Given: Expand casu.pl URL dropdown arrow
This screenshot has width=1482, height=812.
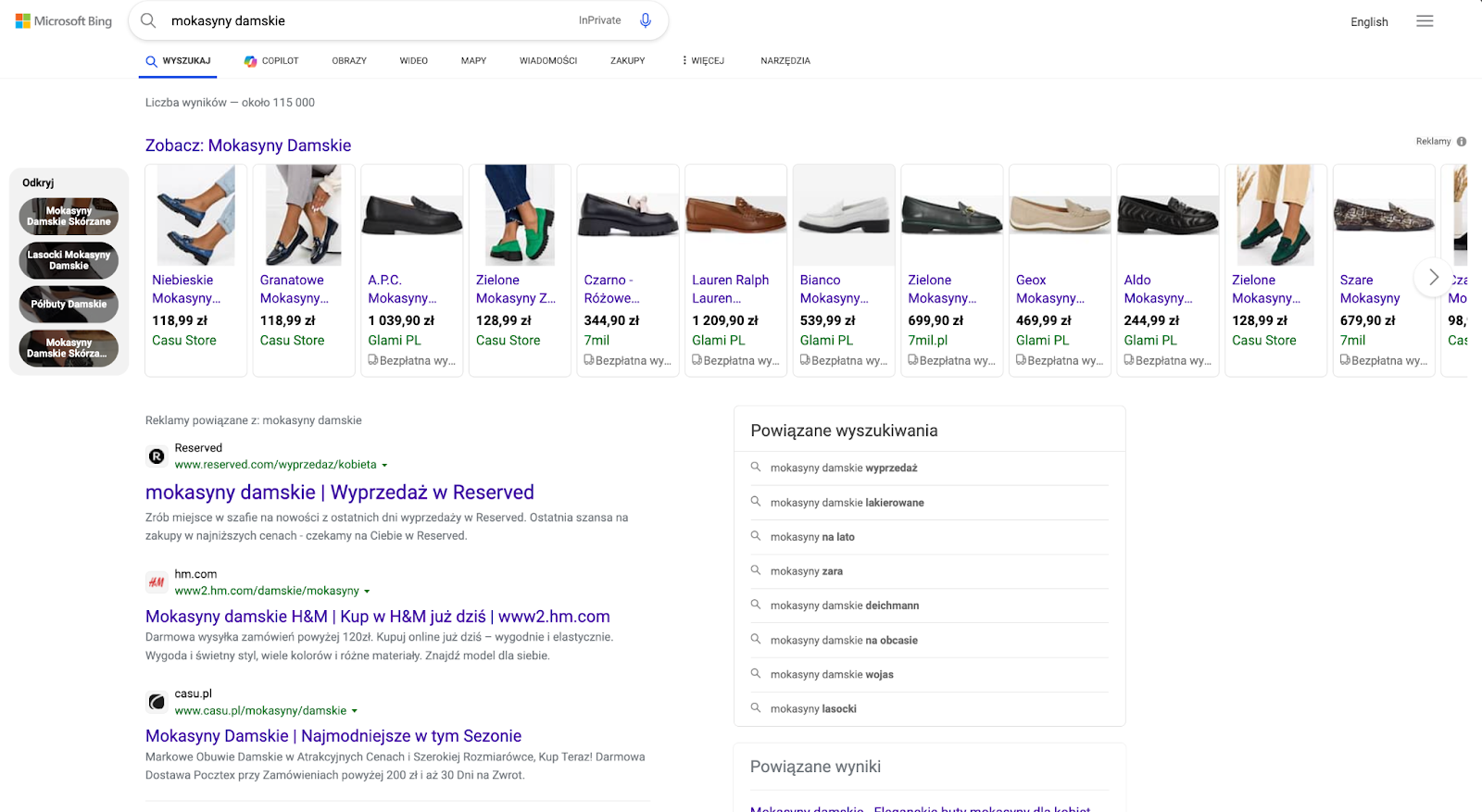Looking at the screenshot, I should coord(354,711).
